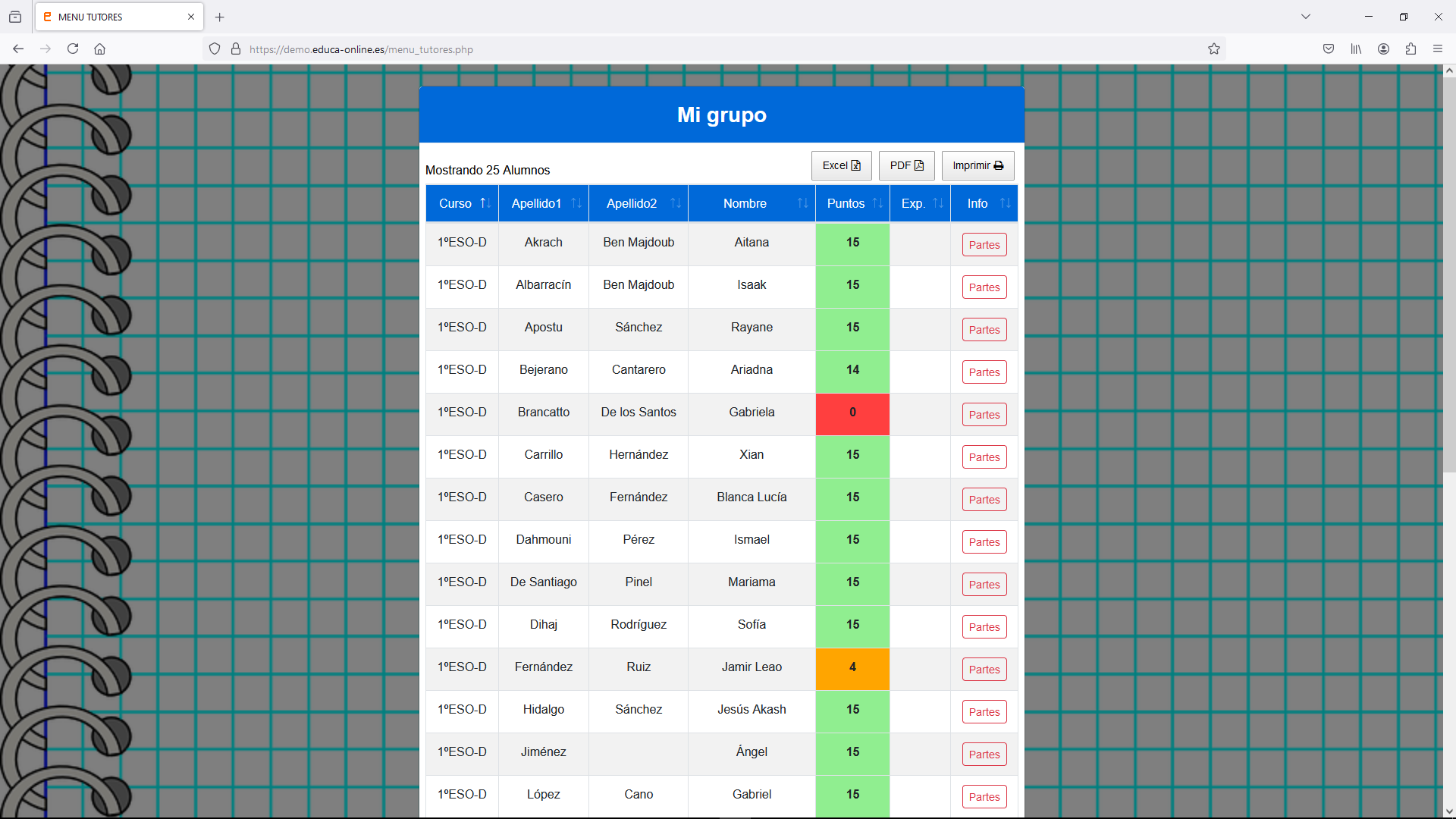Export table with Excel button
1456x819 pixels.
tap(841, 165)
